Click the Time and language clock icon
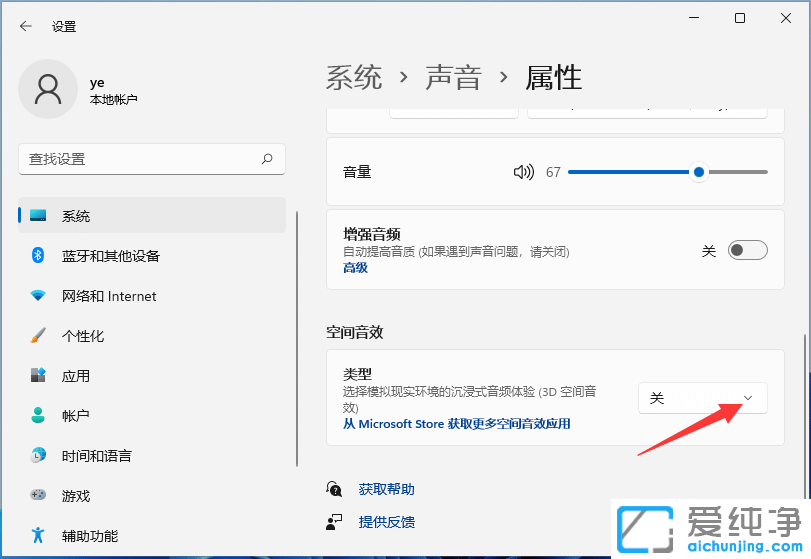 pos(38,455)
